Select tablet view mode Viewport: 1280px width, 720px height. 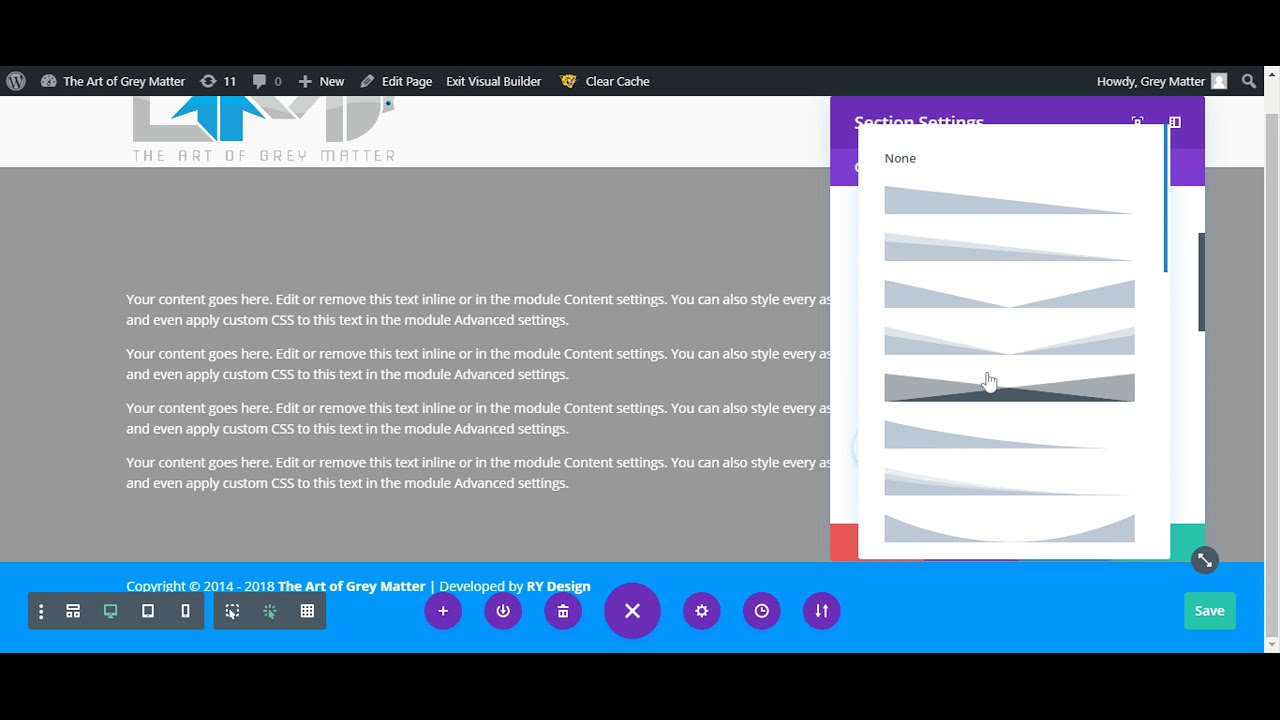tap(148, 611)
